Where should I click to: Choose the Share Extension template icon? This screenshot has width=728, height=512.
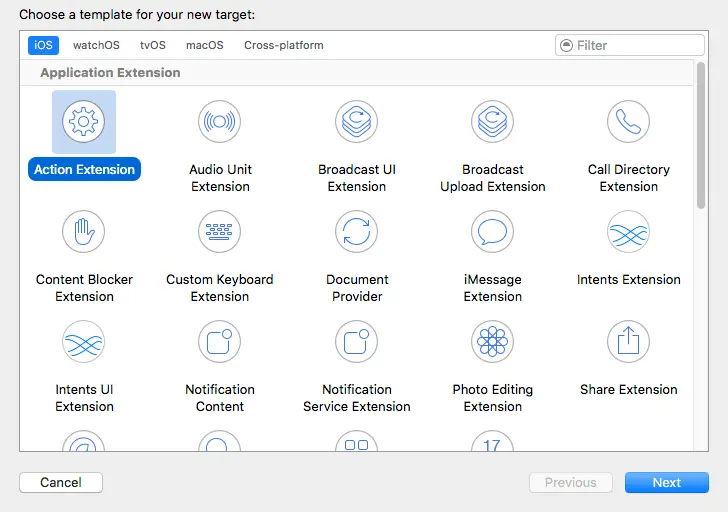(628, 342)
